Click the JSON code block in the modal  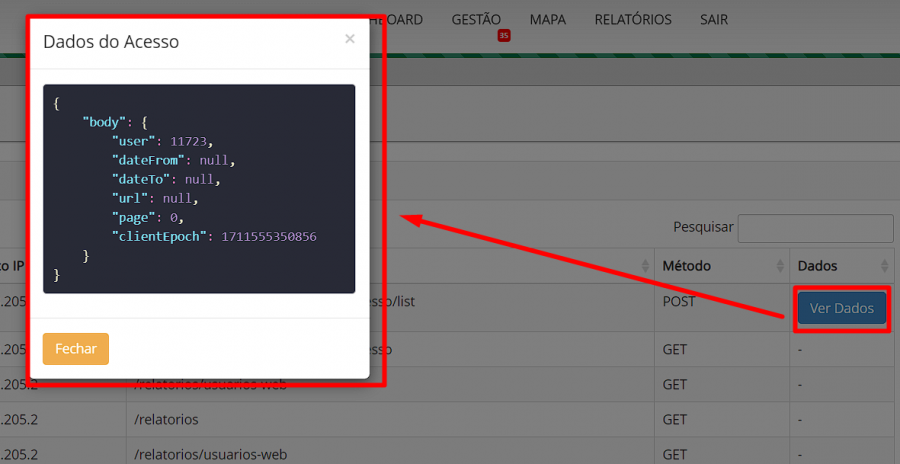click(199, 189)
